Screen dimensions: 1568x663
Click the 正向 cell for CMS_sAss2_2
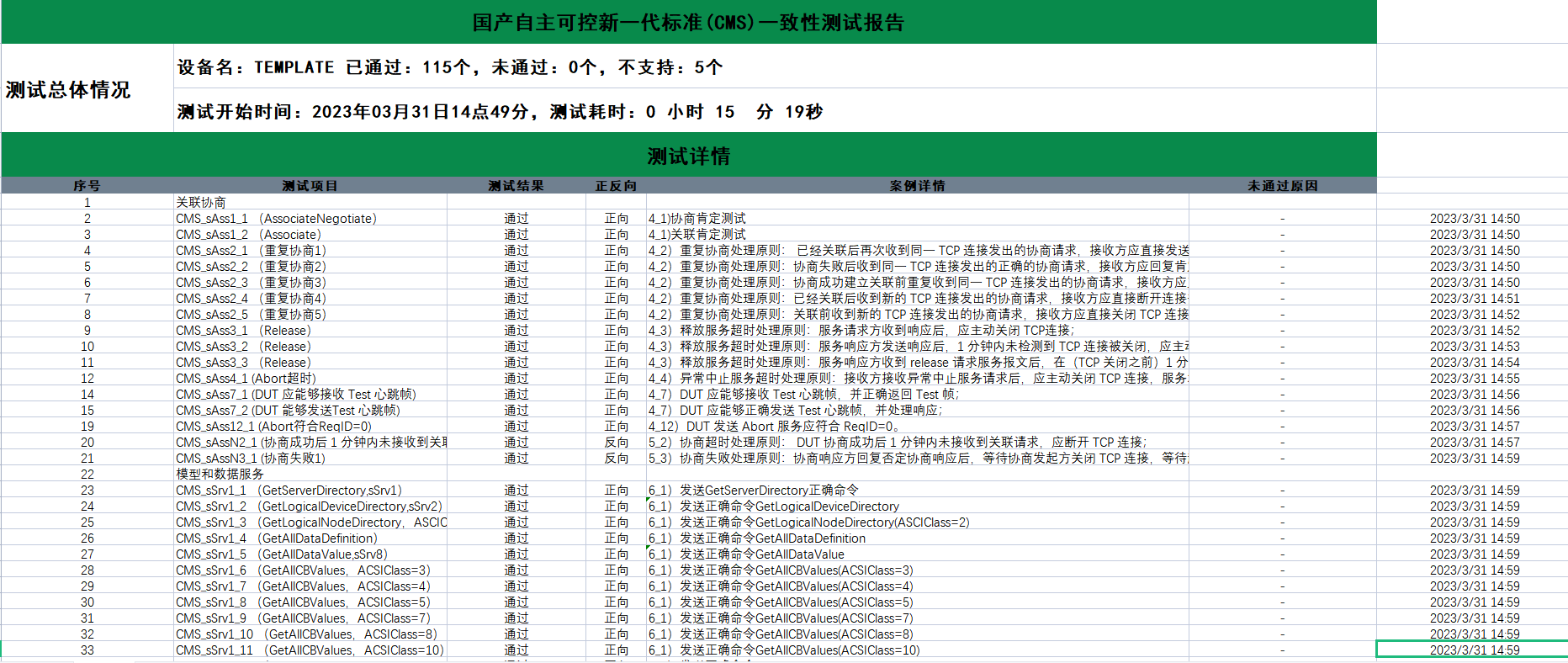click(616, 266)
